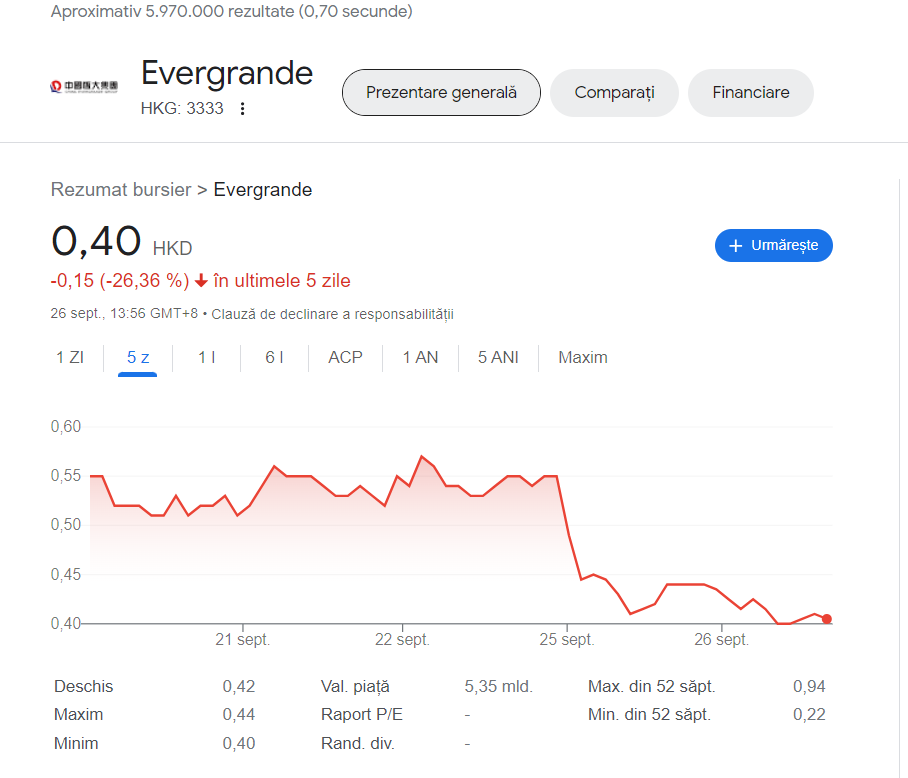Click the Evergrande company logo
Viewport: 908px width, 778px height.
(84, 87)
